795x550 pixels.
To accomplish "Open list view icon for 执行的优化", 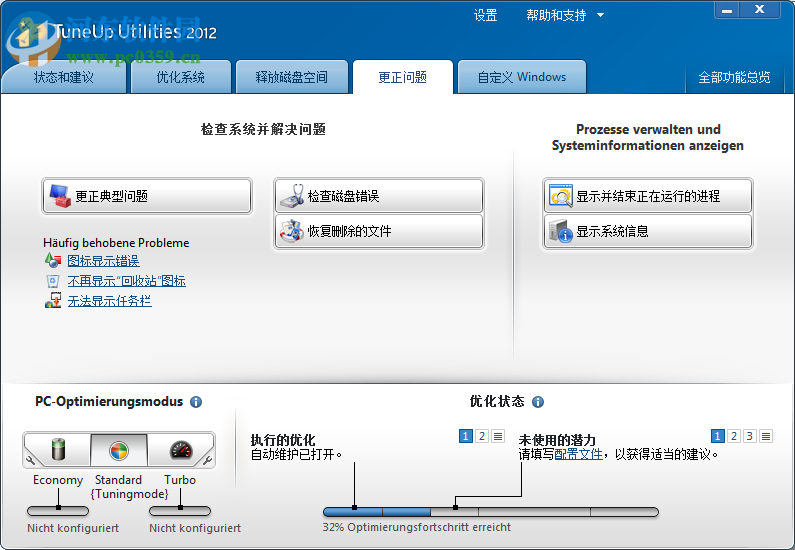I will click(498, 436).
